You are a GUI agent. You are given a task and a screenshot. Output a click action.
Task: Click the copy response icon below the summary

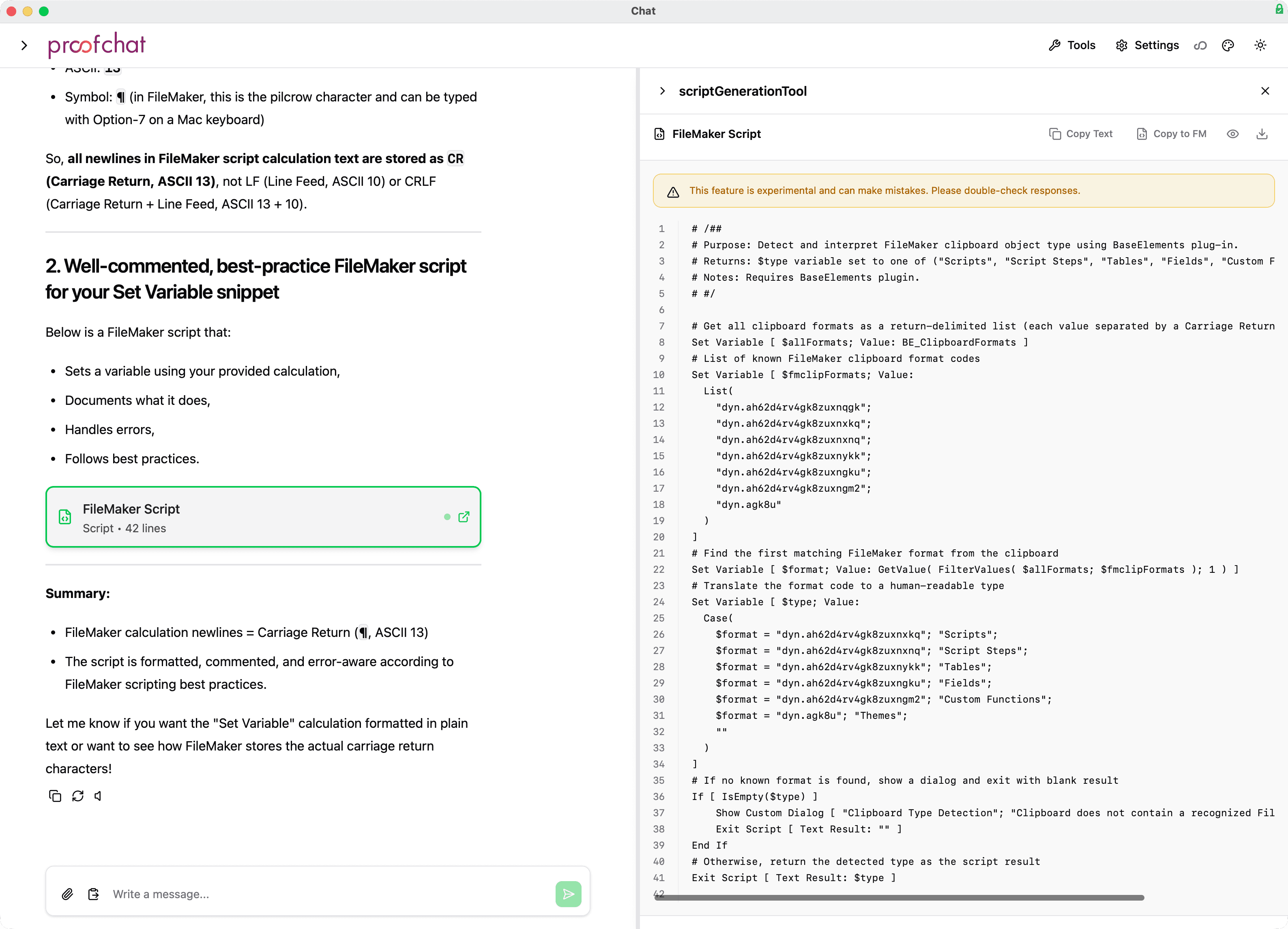click(x=55, y=796)
